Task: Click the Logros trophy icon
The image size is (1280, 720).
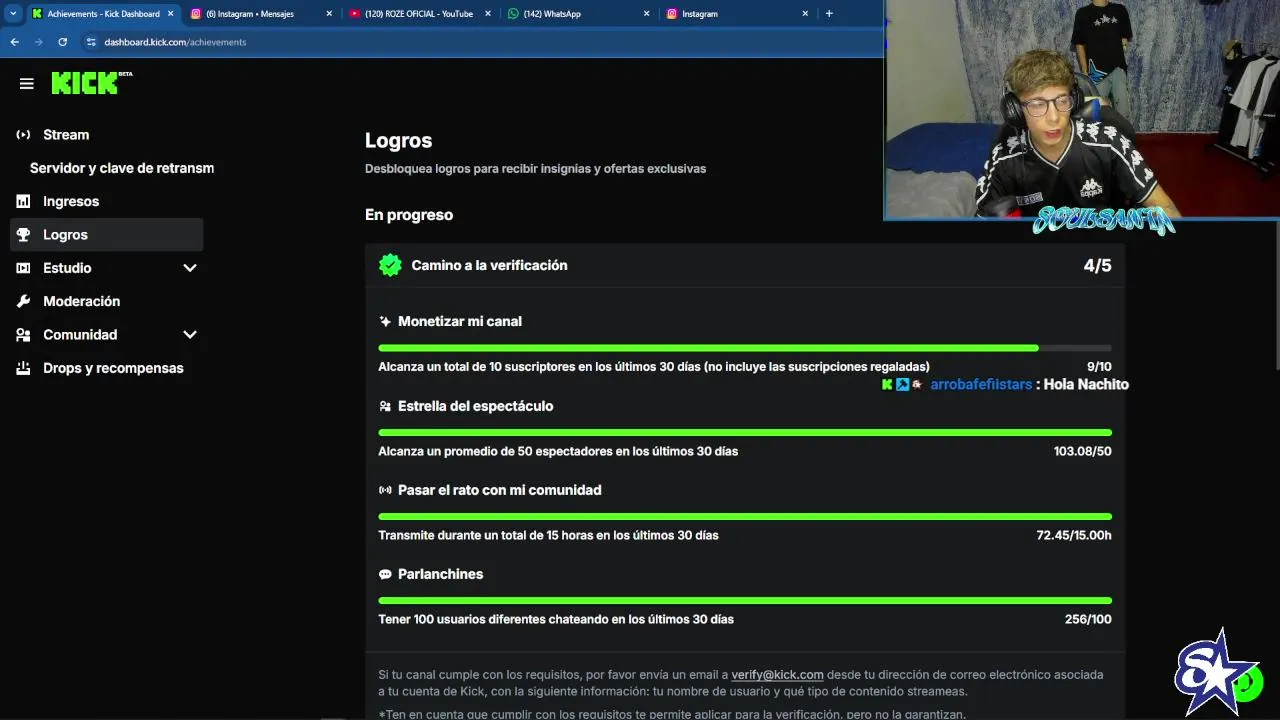Action: coord(23,234)
